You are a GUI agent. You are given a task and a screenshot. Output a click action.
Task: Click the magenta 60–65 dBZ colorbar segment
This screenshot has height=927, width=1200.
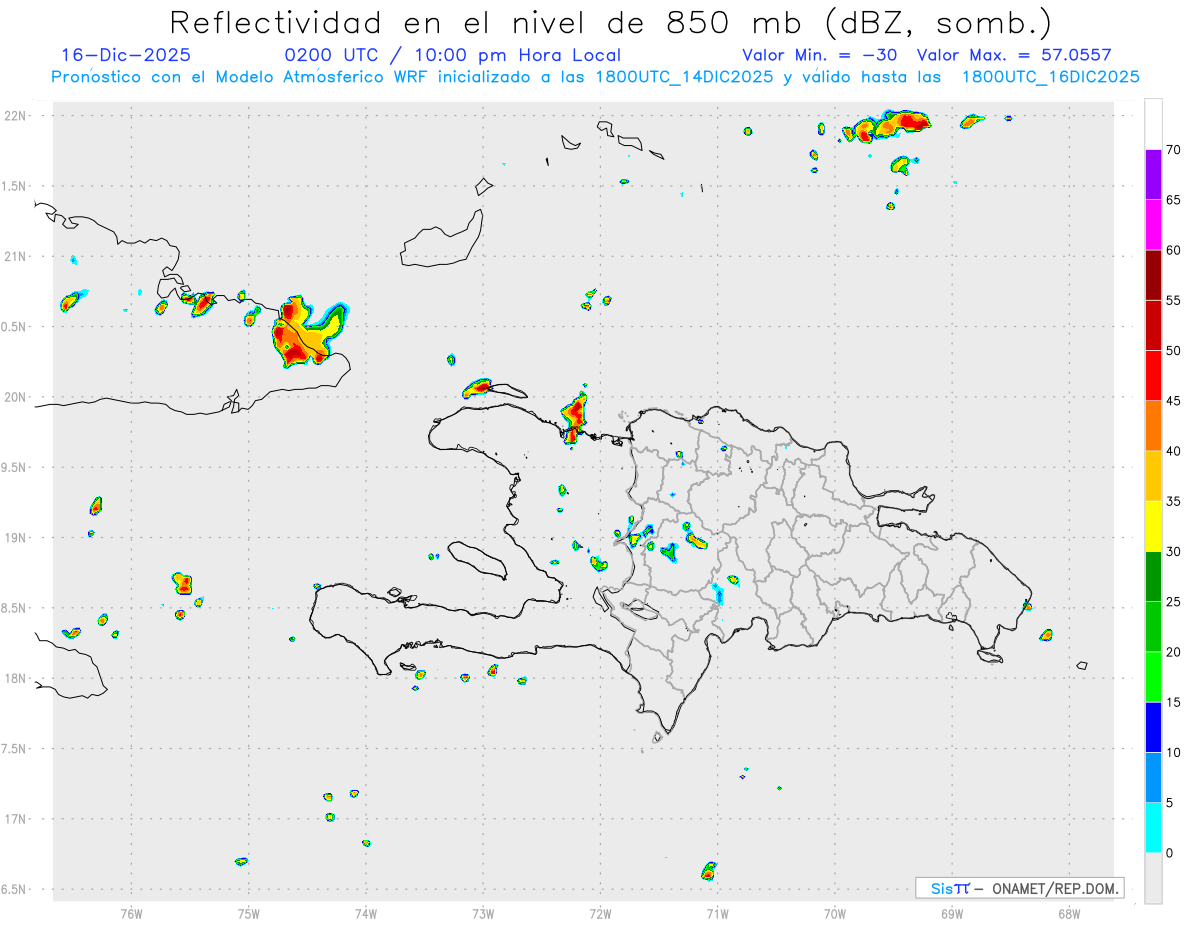[1153, 225]
